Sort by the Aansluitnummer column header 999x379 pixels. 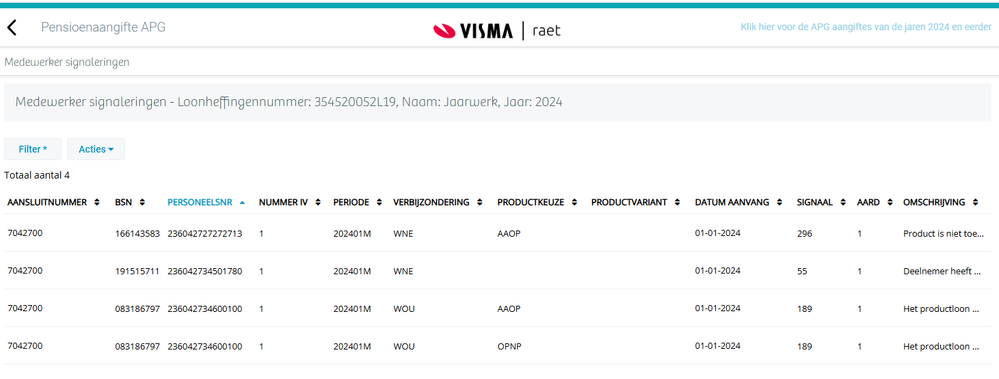click(x=54, y=202)
